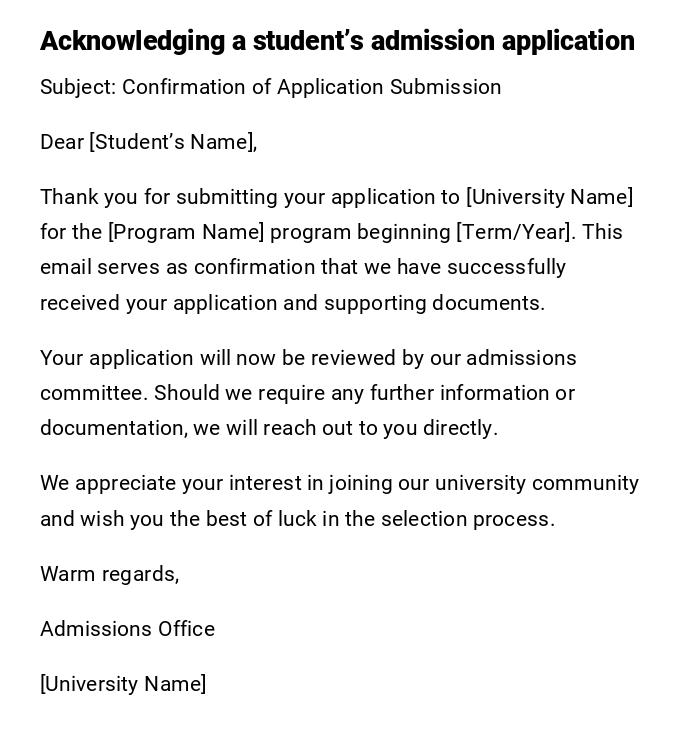Screen dimensions: 700x746
Task: Select [University Name] placeholder in the signature
Action: click(x=123, y=684)
